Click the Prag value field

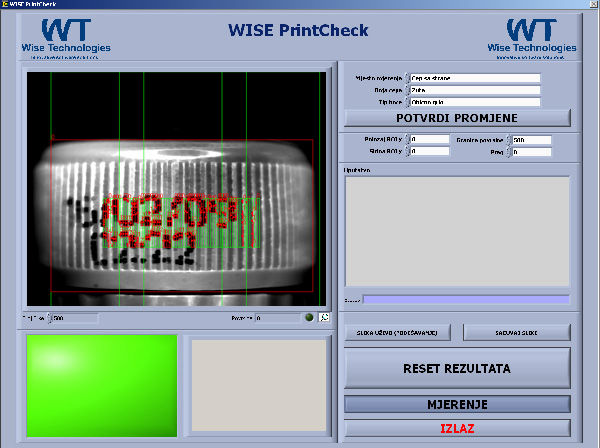(532, 152)
